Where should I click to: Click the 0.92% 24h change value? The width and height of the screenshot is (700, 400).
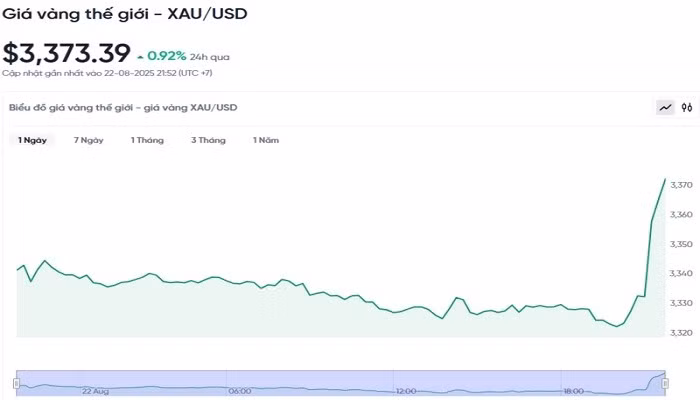[x=167, y=56]
